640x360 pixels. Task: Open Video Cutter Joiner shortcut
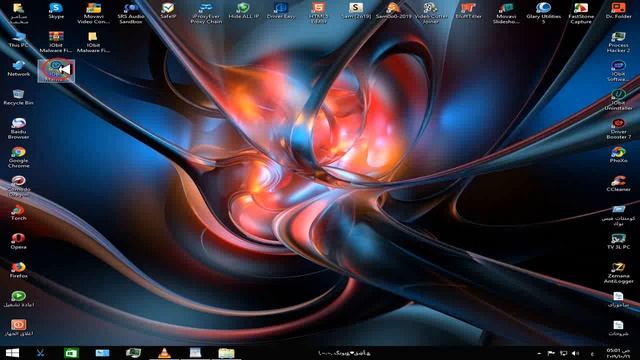[x=431, y=13]
